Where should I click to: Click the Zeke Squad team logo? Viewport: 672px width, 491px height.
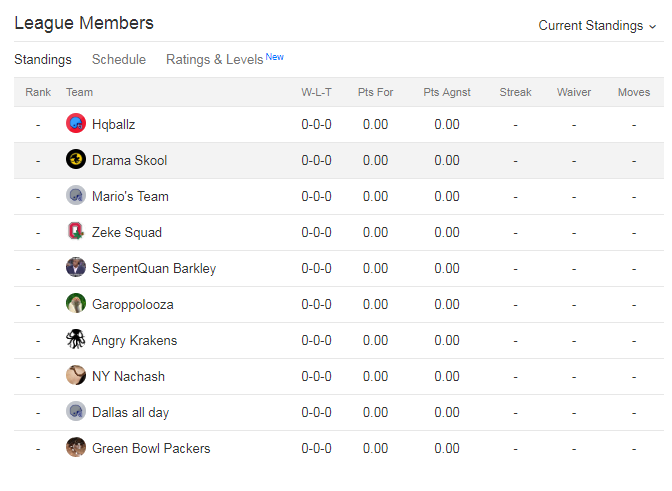coord(76,231)
